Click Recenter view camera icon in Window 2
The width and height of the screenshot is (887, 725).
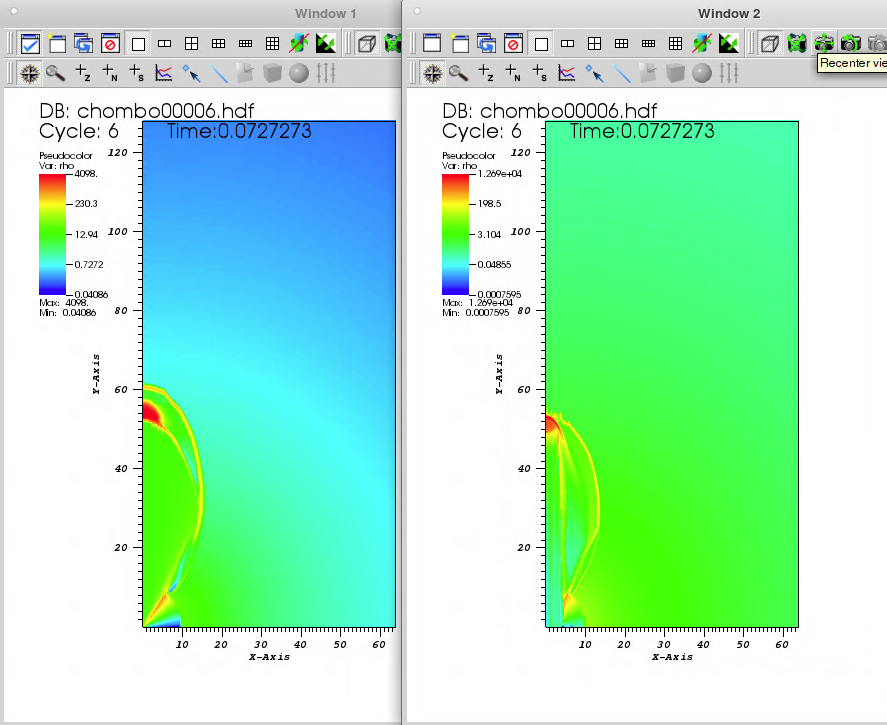pyautogui.click(x=823, y=43)
